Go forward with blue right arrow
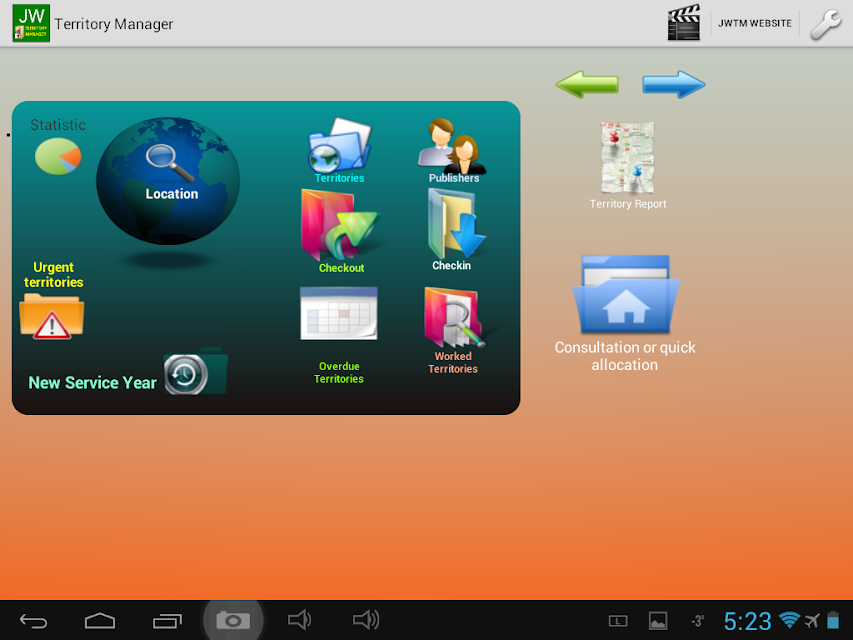Image resolution: width=853 pixels, height=640 pixels. click(673, 84)
